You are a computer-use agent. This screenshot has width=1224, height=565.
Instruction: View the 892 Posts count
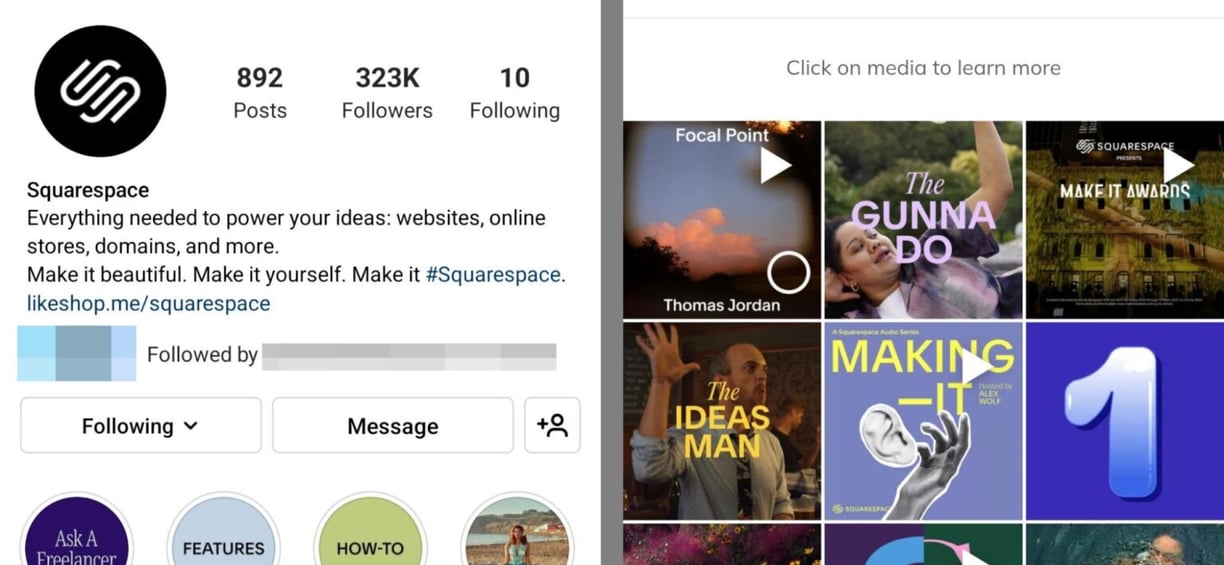[260, 93]
